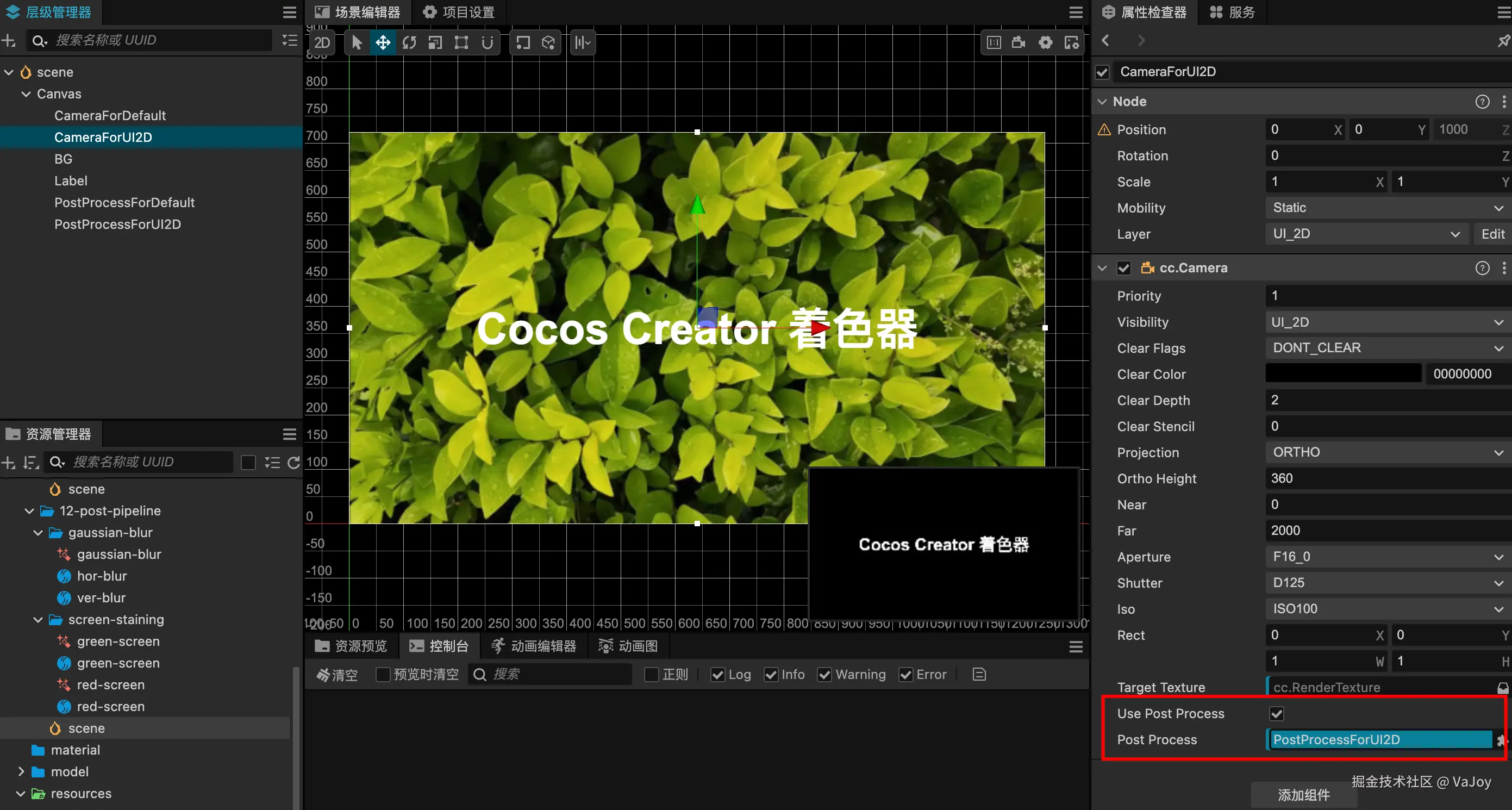
Task: Go back in inspector history
Action: click(1106, 40)
